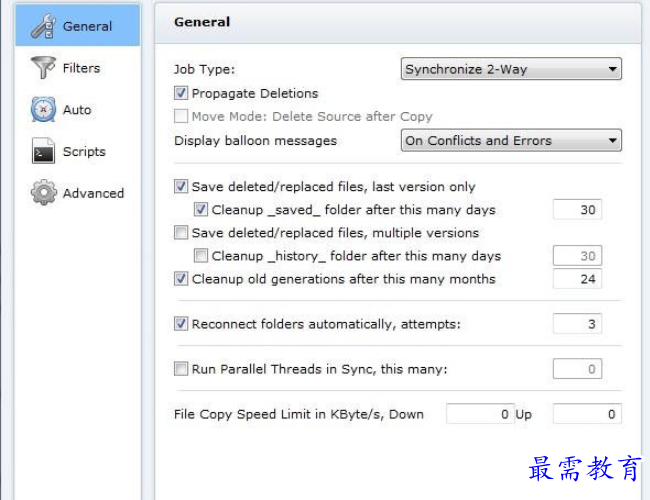Expand the Display balloon messages dropdown
The image size is (650, 500).
click(x=511, y=141)
